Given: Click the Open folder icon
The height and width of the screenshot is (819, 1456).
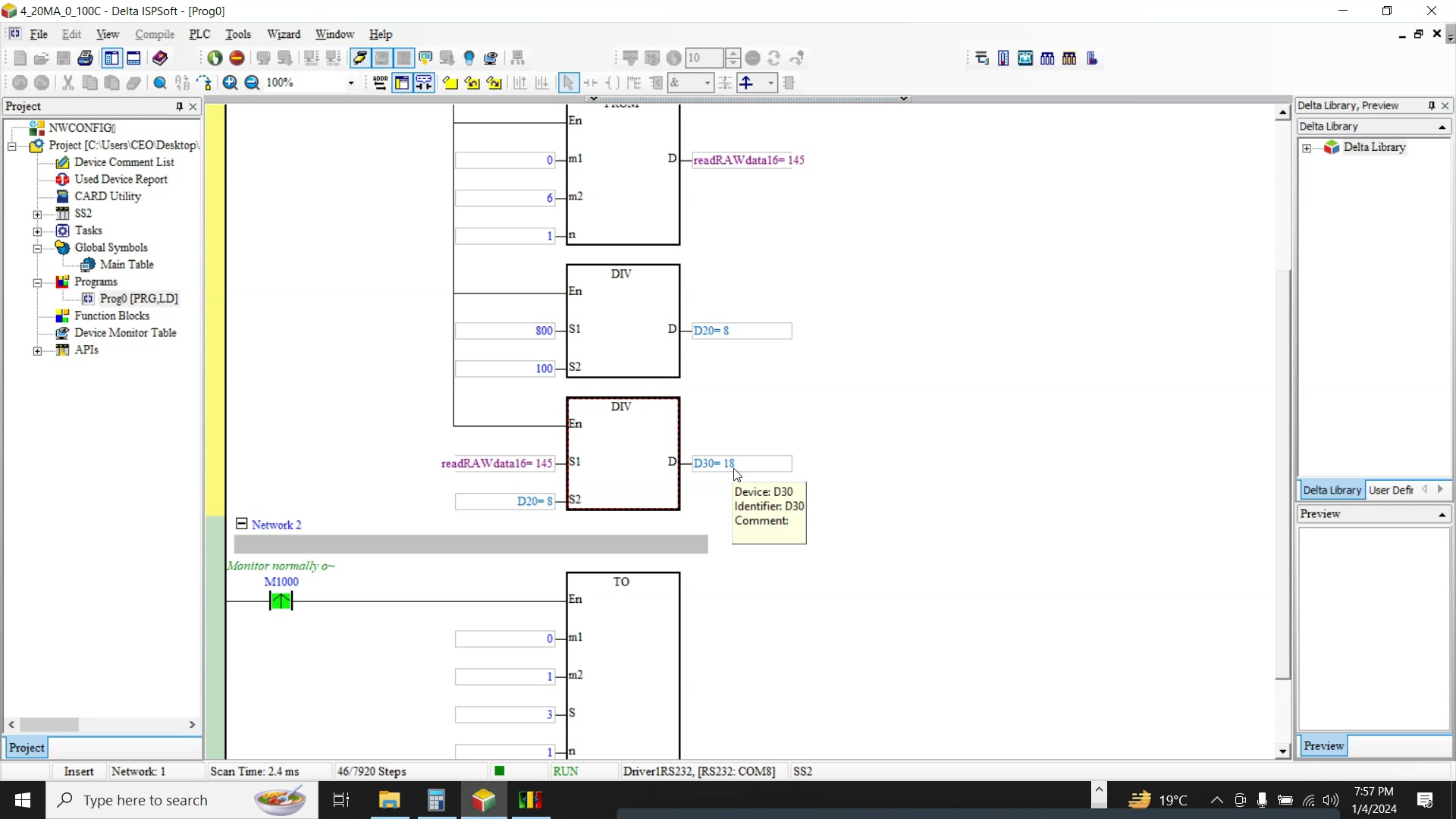Looking at the screenshot, I should 42,58.
